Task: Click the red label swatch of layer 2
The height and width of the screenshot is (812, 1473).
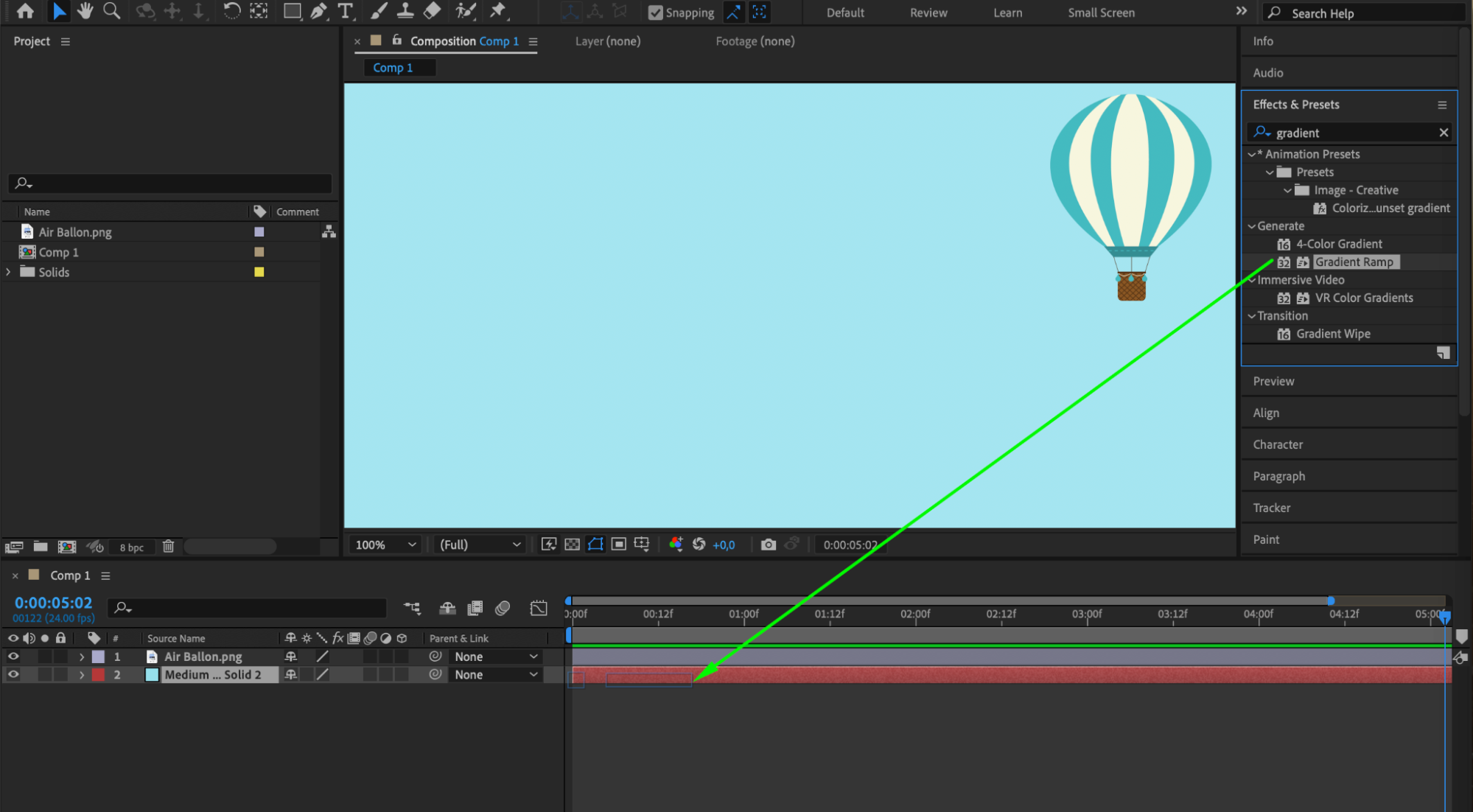Action: (x=98, y=674)
